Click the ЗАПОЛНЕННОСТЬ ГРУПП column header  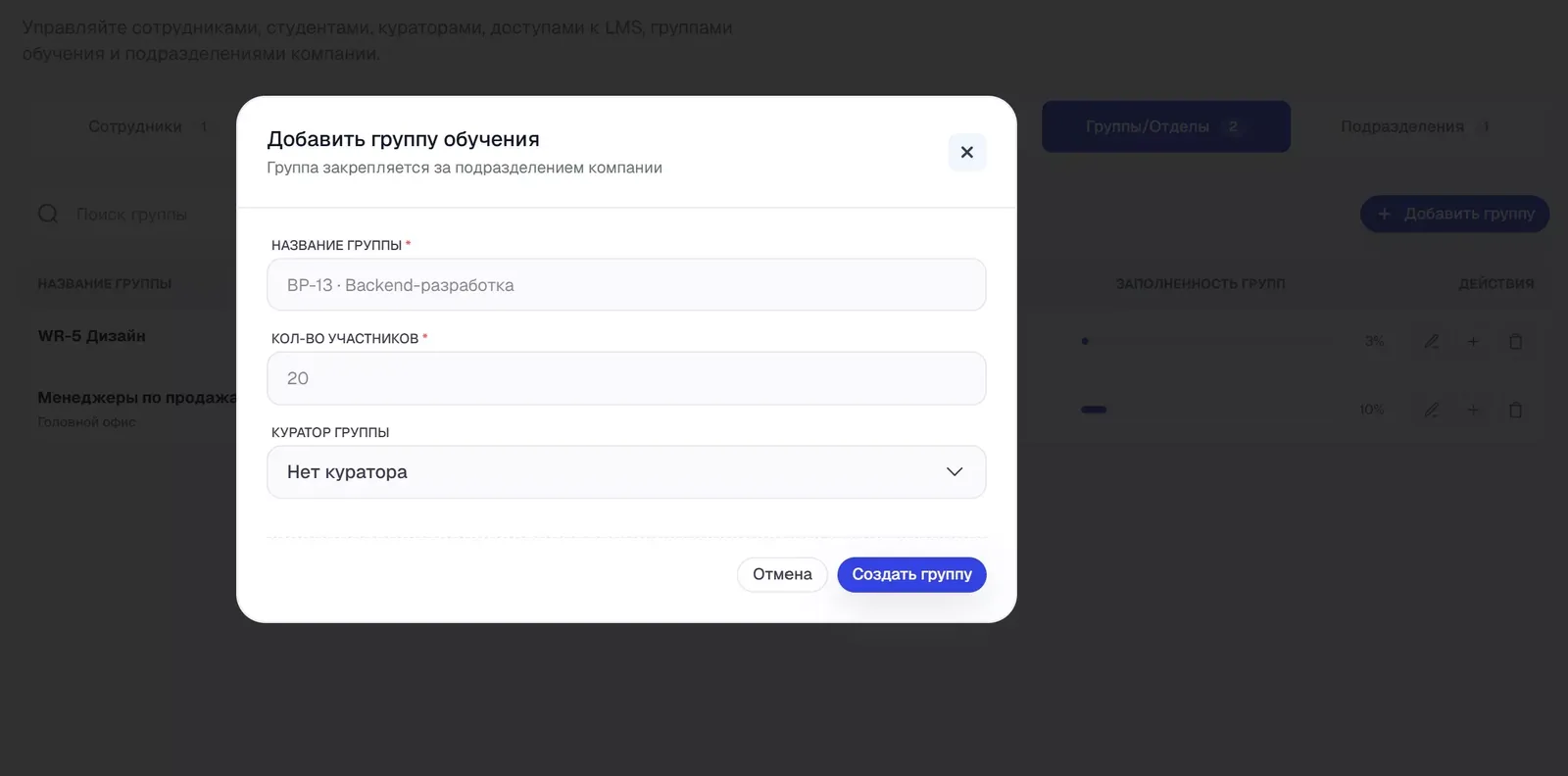click(1200, 284)
